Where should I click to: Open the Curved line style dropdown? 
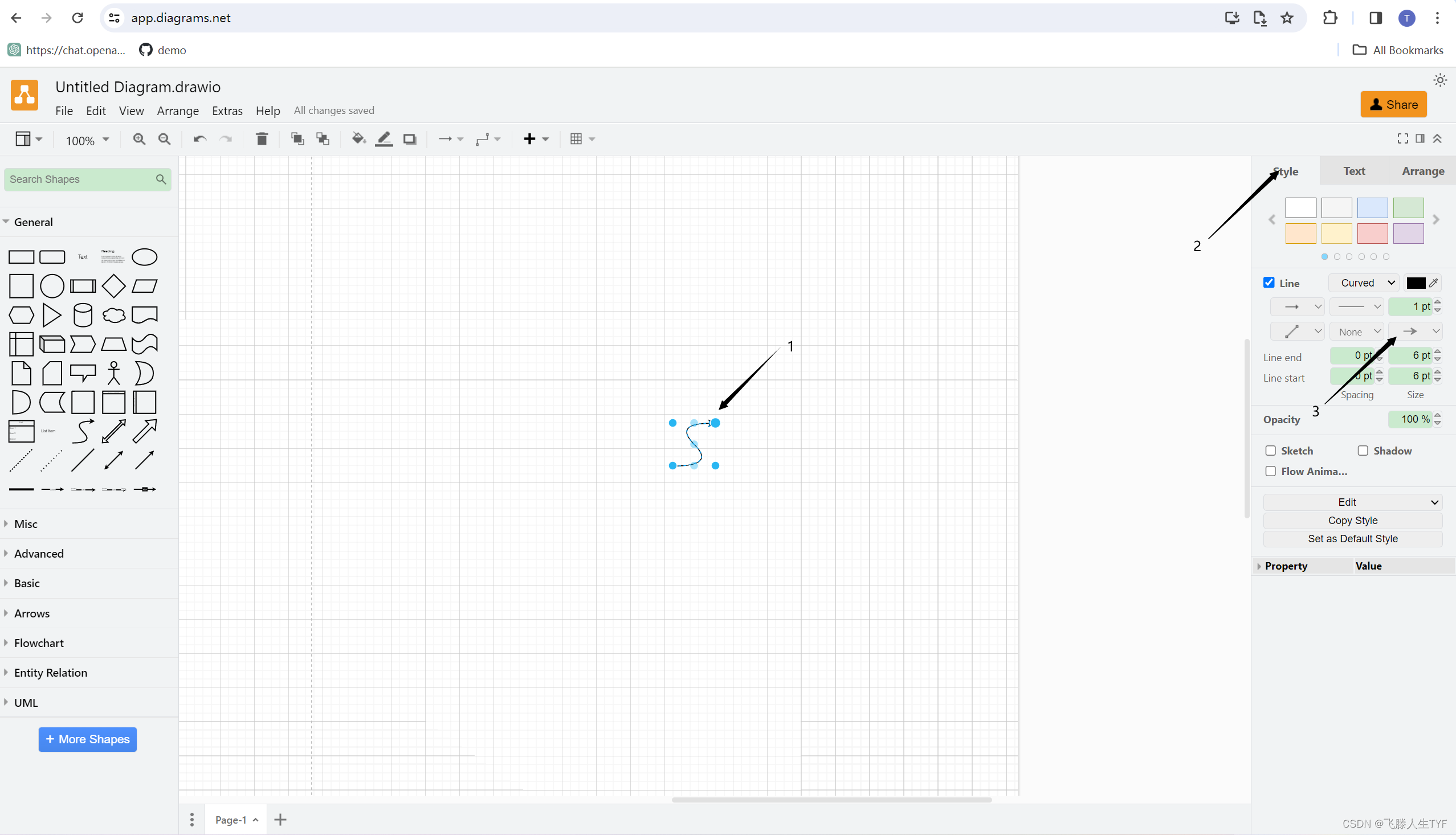click(1364, 283)
